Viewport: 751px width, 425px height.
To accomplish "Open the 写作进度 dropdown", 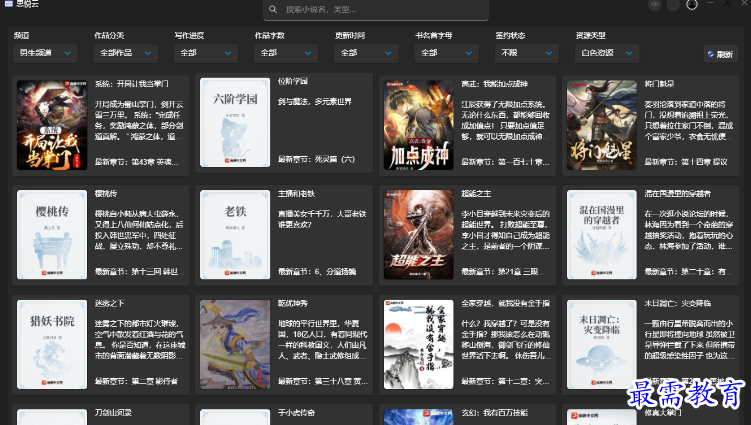I will coord(205,53).
